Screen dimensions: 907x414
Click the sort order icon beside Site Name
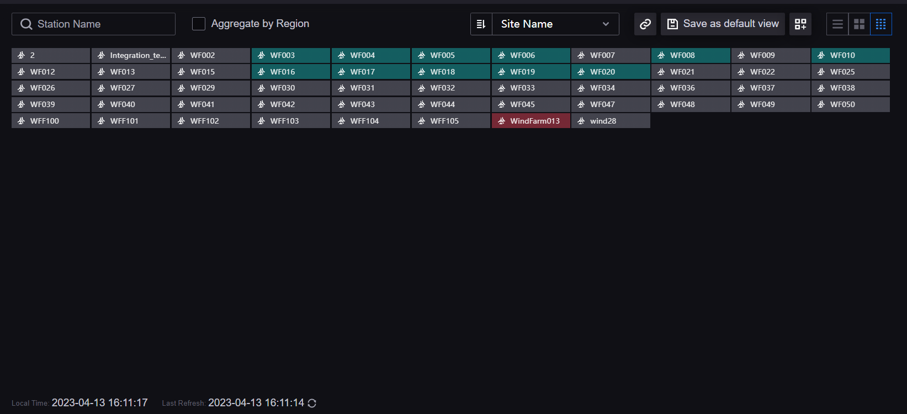point(481,24)
